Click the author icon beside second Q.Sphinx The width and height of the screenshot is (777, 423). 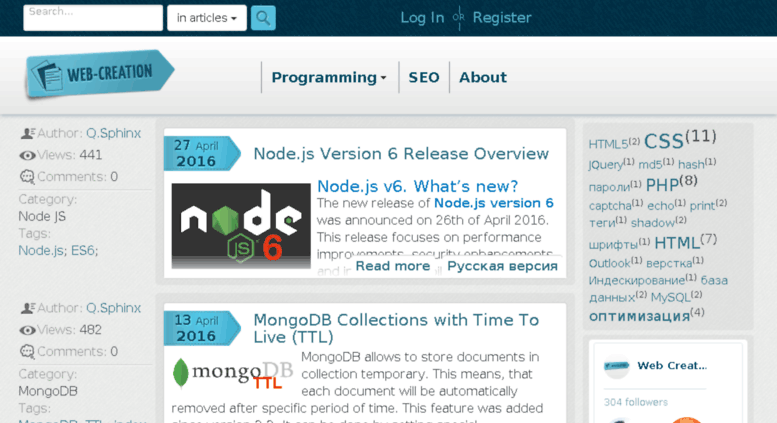pos(27,308)
